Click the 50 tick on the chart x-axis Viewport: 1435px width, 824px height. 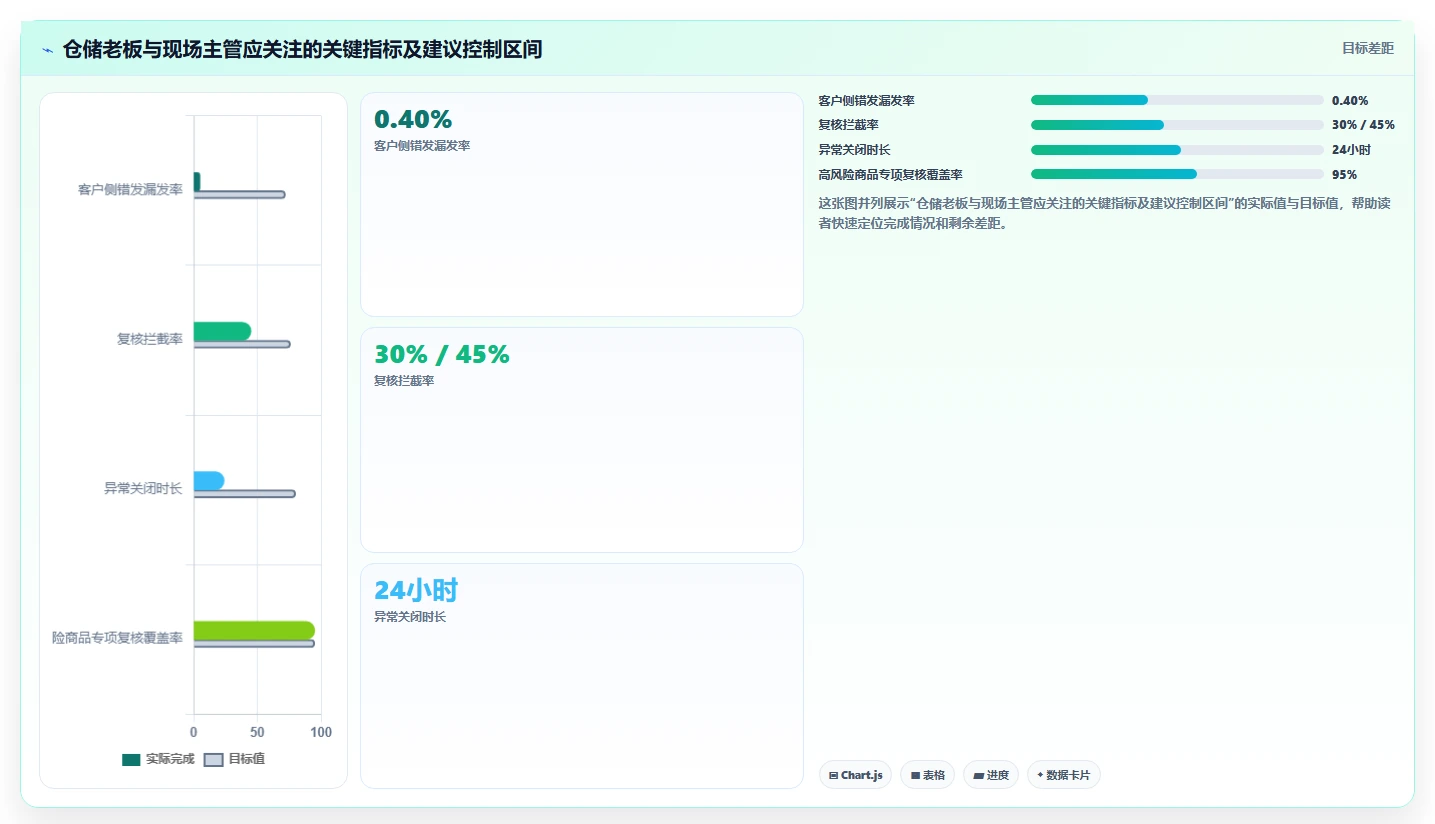(257, 733)
